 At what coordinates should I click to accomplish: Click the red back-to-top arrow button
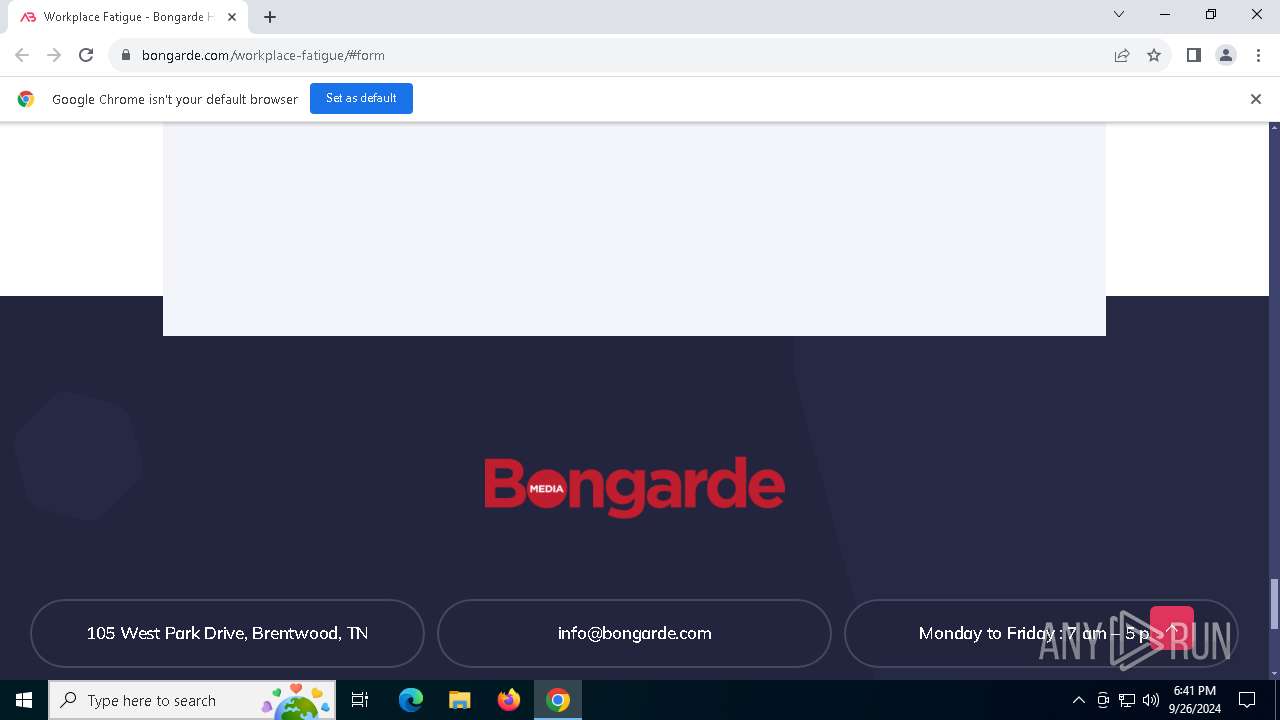[x=1172, y=628]
